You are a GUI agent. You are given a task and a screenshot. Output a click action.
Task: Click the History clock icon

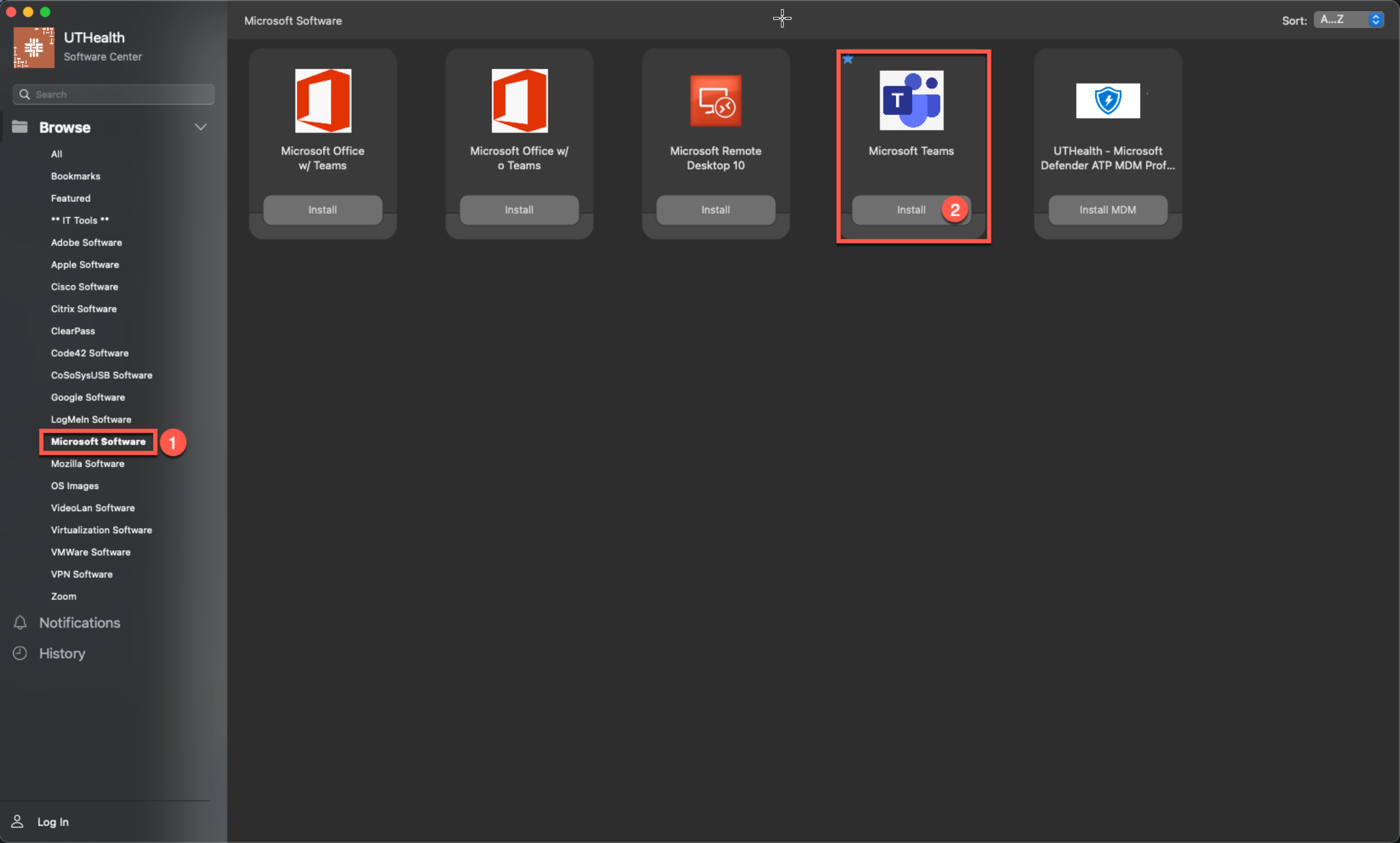click(20, 653)
